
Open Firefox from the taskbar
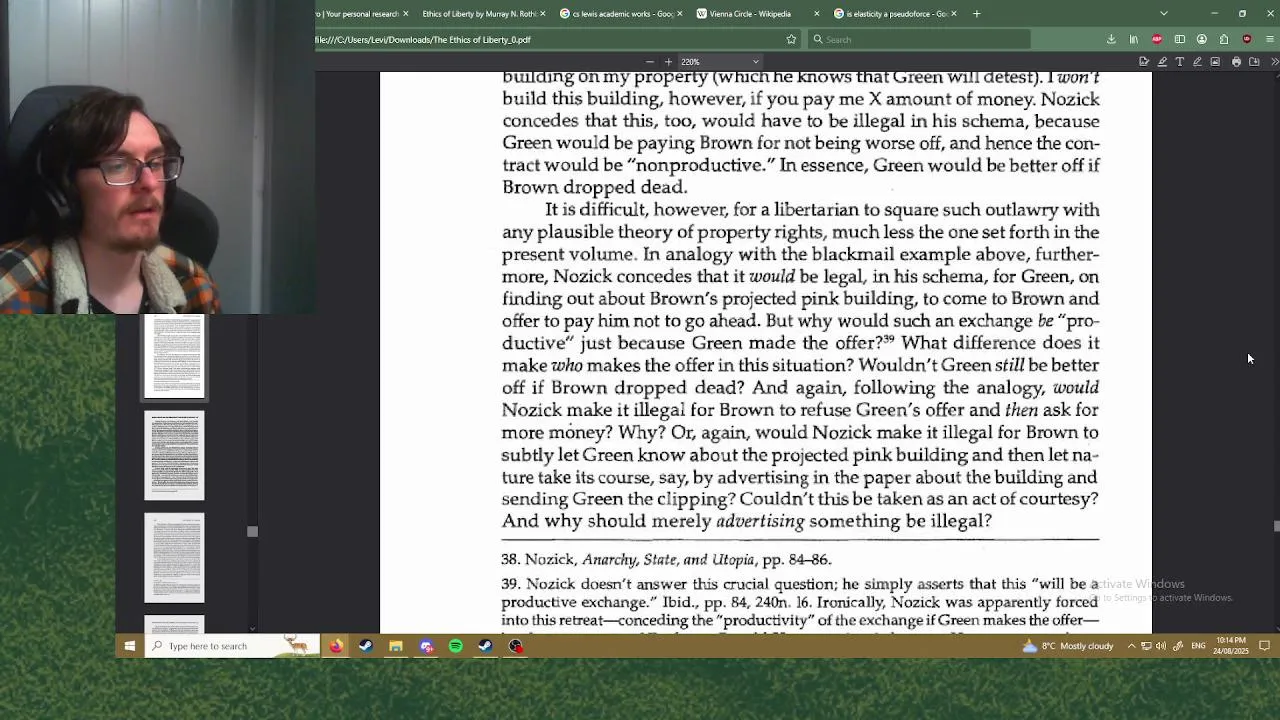coord(336,646)
